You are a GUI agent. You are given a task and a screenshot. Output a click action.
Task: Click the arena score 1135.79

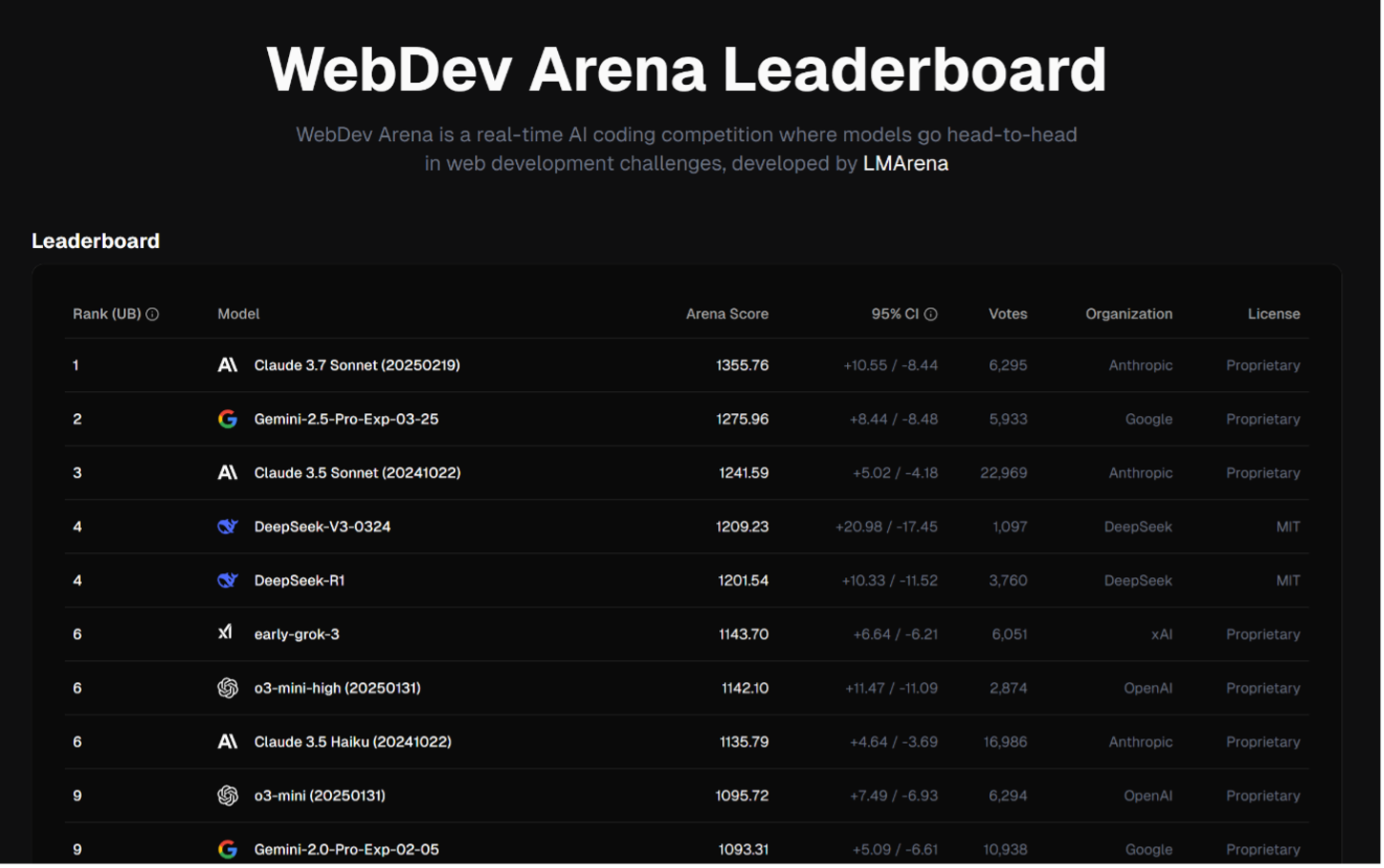click(745, 743)
